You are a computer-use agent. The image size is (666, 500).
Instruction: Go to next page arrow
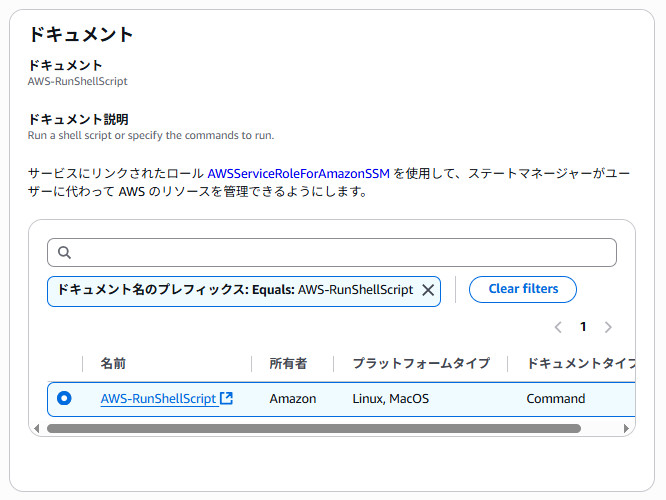click(608, 327)
